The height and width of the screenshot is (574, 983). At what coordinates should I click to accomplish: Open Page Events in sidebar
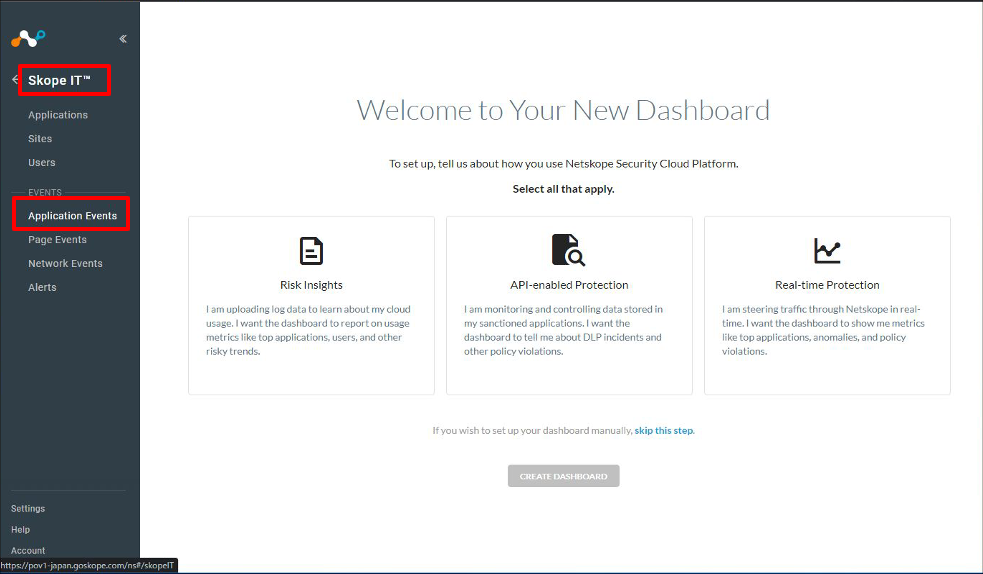tap(57, 239)
